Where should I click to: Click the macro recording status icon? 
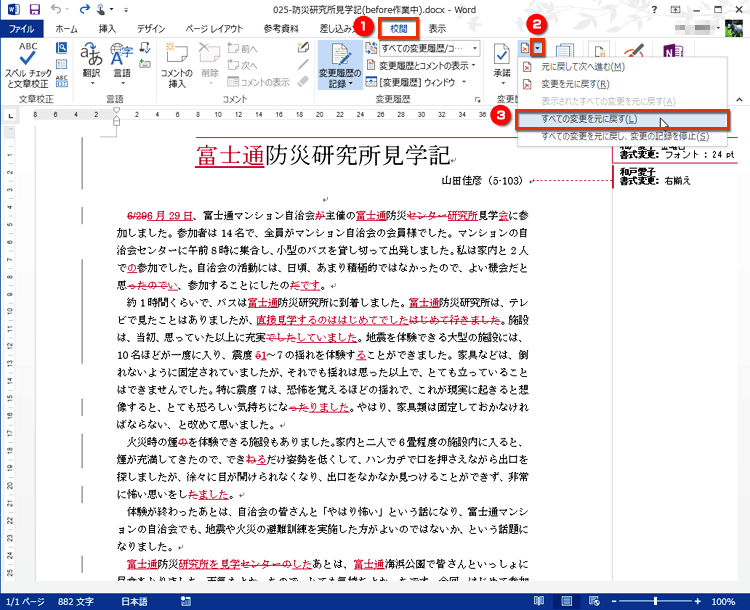pos(186,601)
